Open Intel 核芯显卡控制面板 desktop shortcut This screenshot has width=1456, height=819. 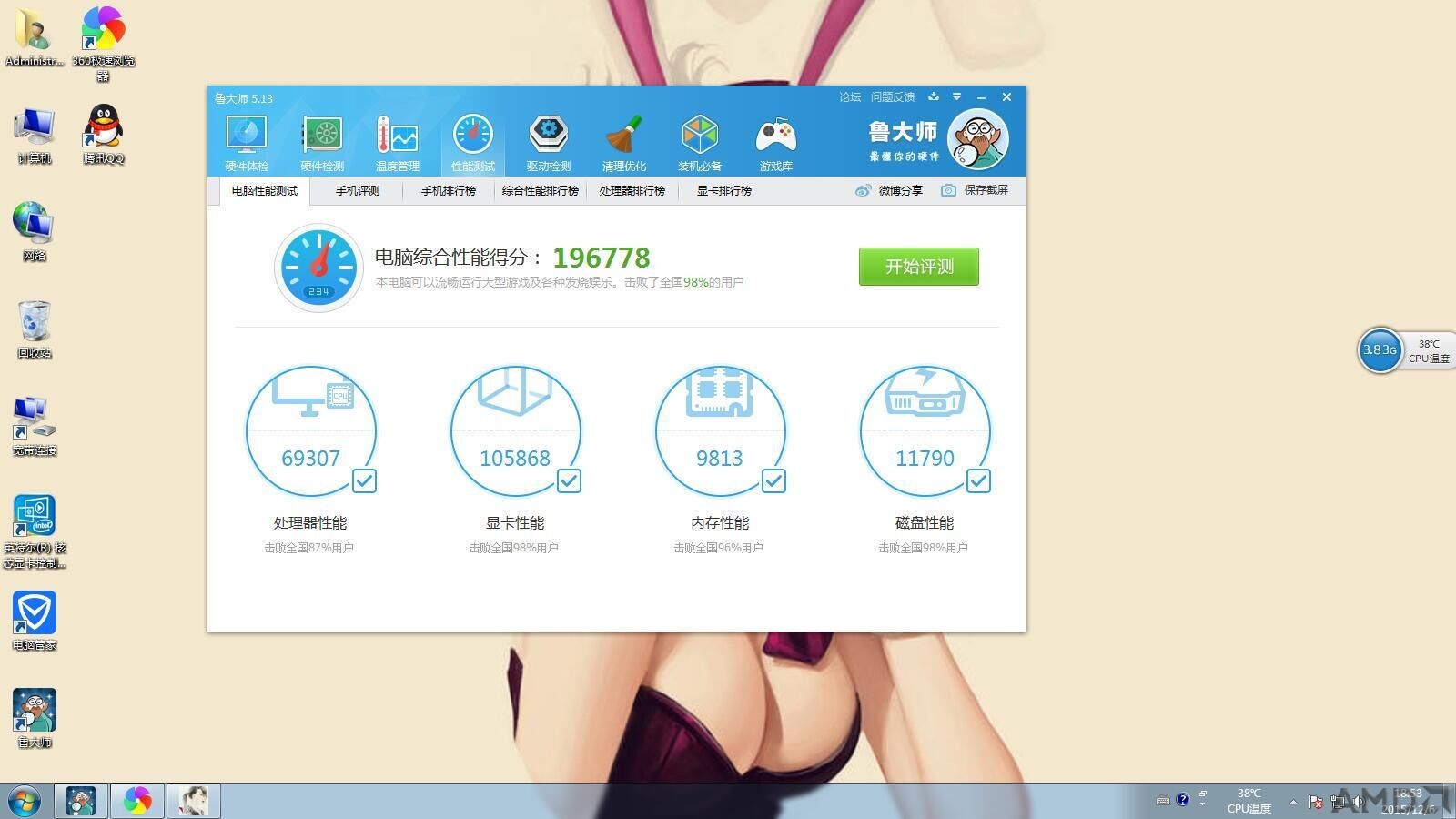pos(35,531)
